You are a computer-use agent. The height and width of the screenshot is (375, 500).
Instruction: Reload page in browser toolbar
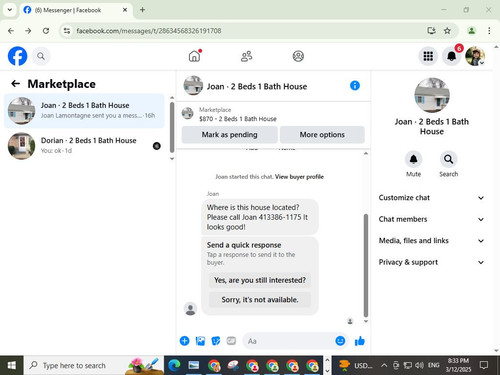[46, 31]
